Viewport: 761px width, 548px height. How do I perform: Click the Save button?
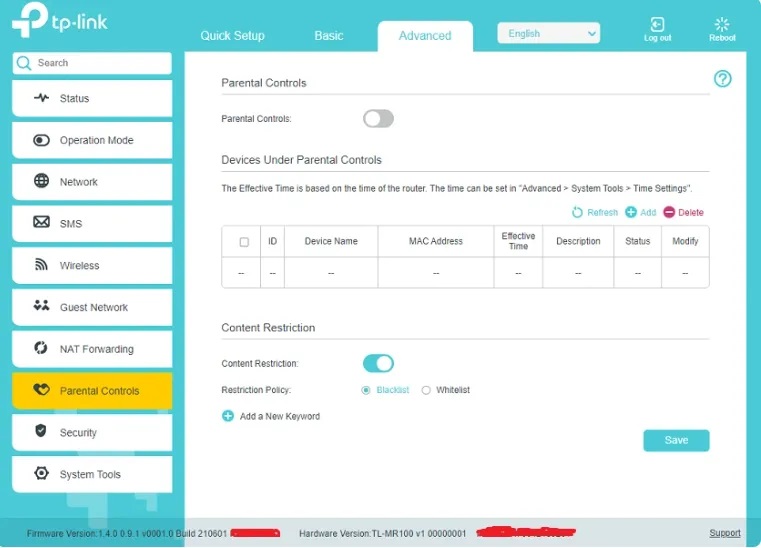coord(676,440)
